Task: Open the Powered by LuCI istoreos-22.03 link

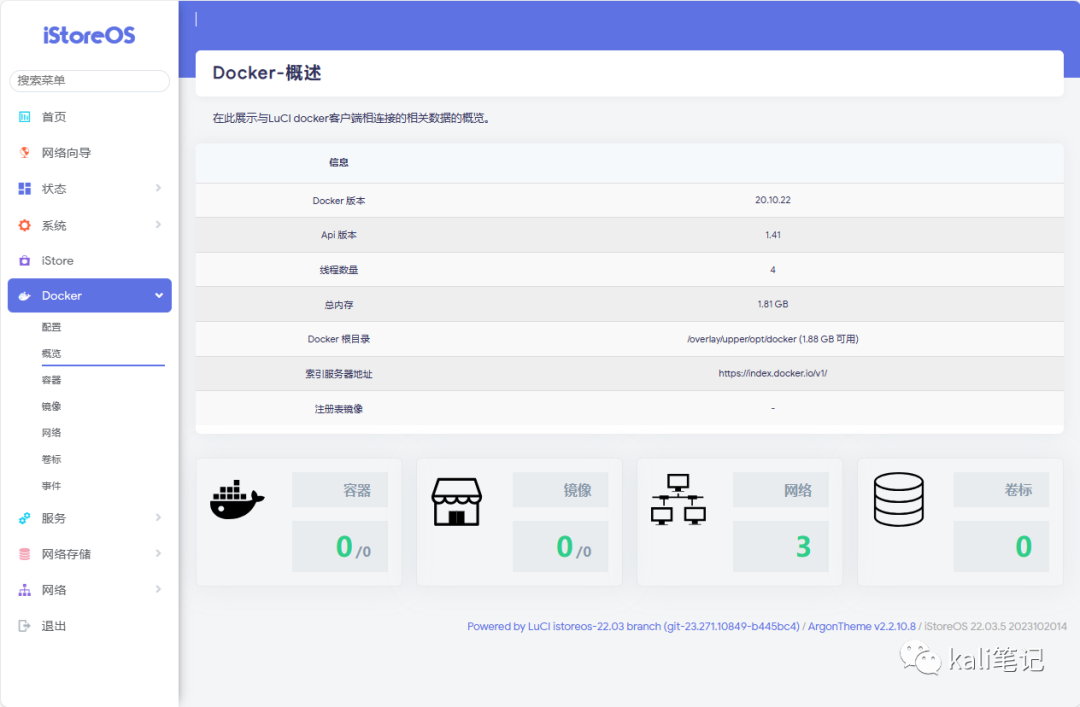Action: click(x=633, y=626)
